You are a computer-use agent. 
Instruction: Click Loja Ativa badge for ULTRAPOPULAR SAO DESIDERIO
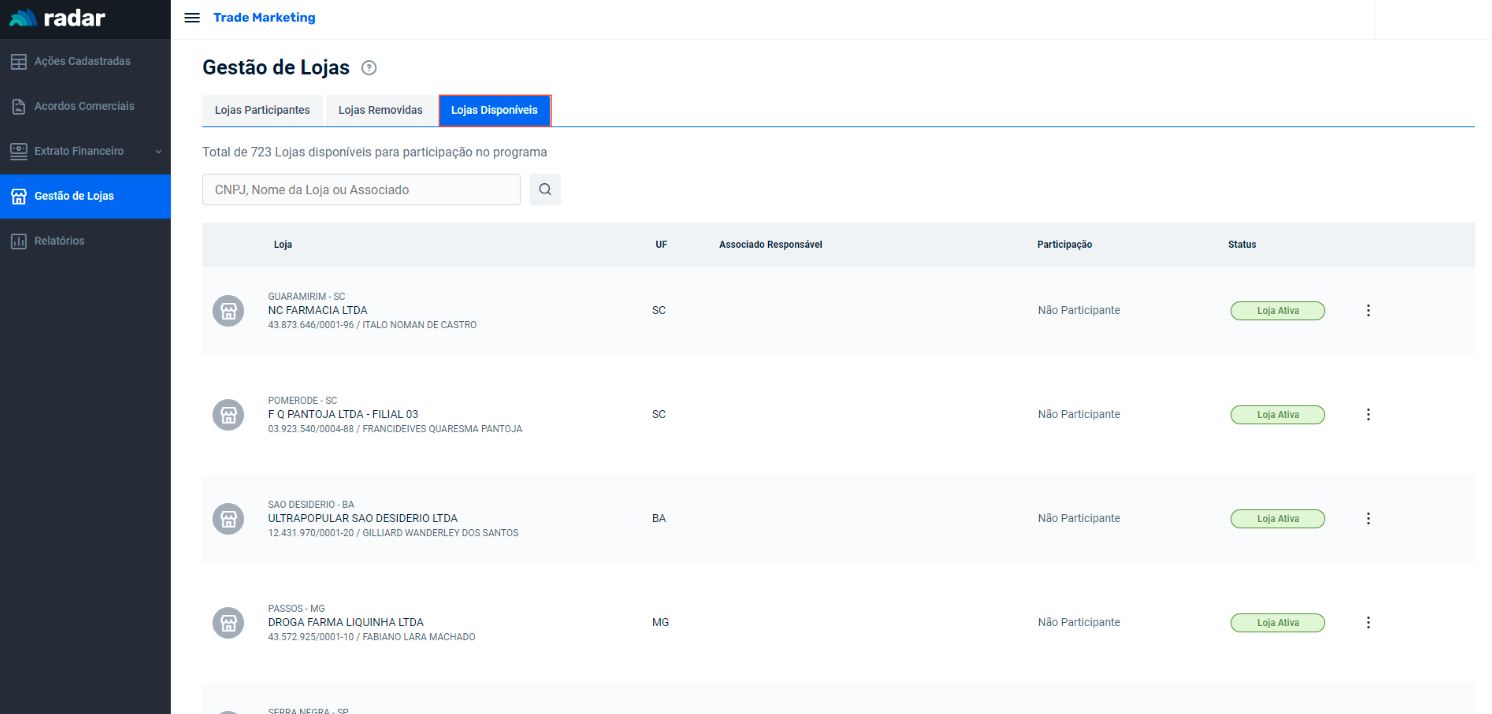pos(1277,519)
